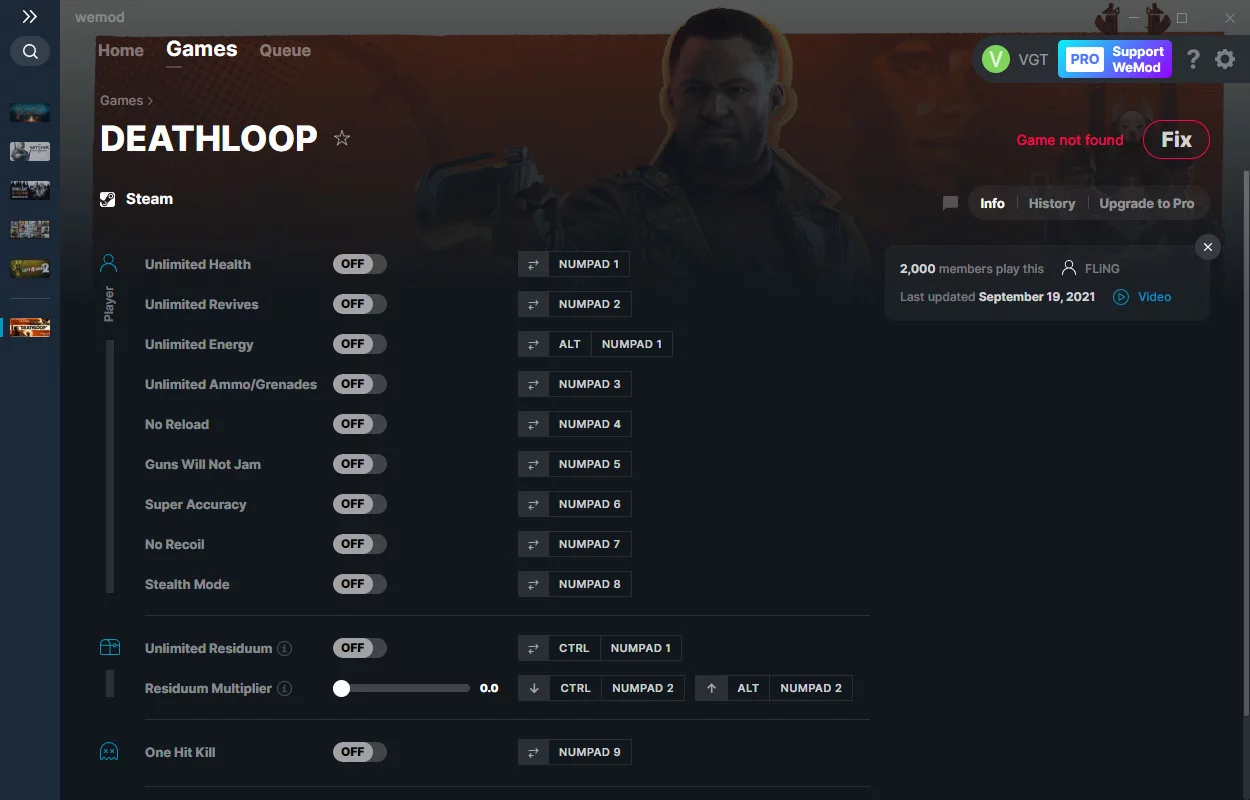
Task: Open the first game thumbnail in sidebar
Action: pos(30,112)
